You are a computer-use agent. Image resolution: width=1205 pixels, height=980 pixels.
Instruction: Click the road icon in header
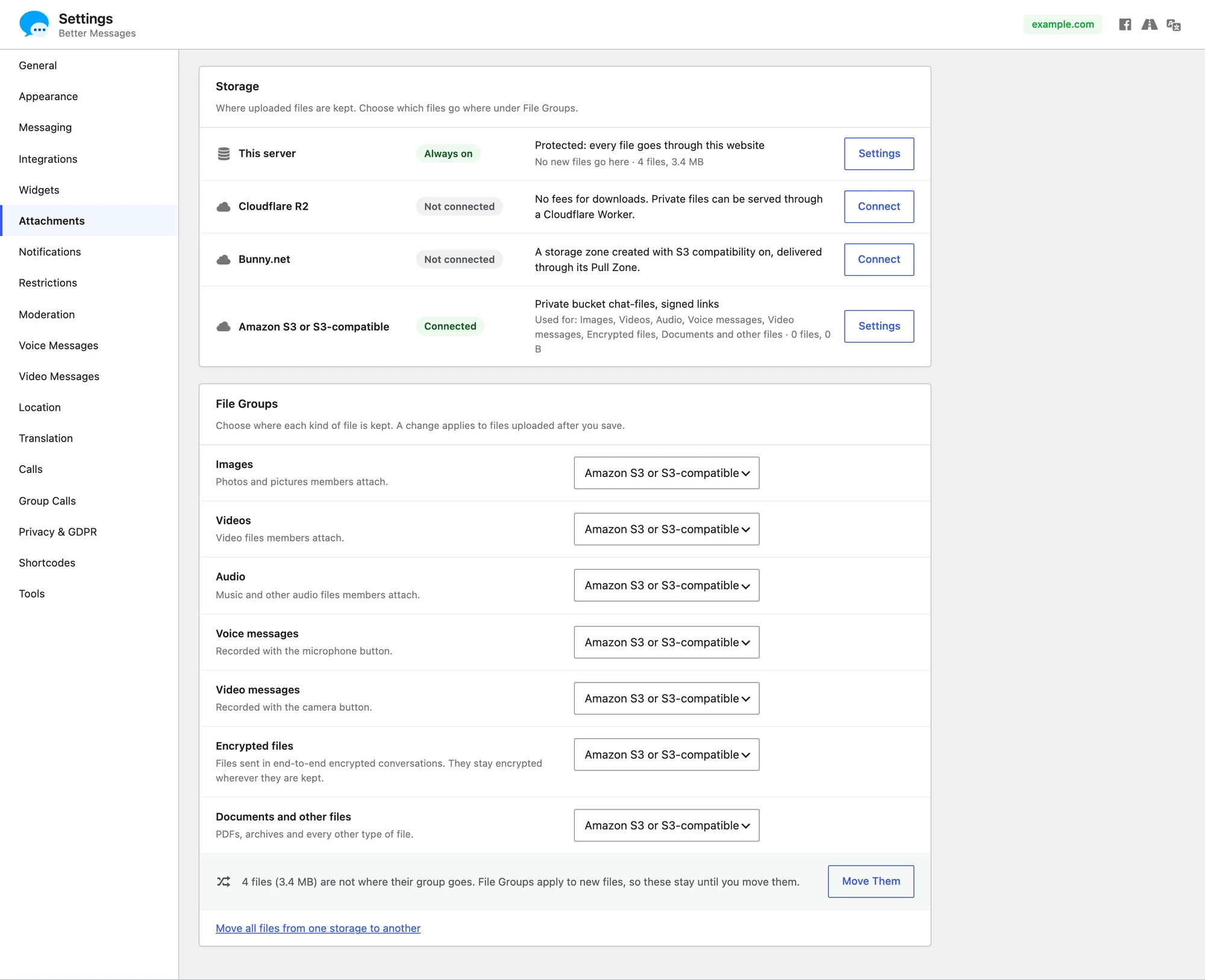[x=1150, y=25]
